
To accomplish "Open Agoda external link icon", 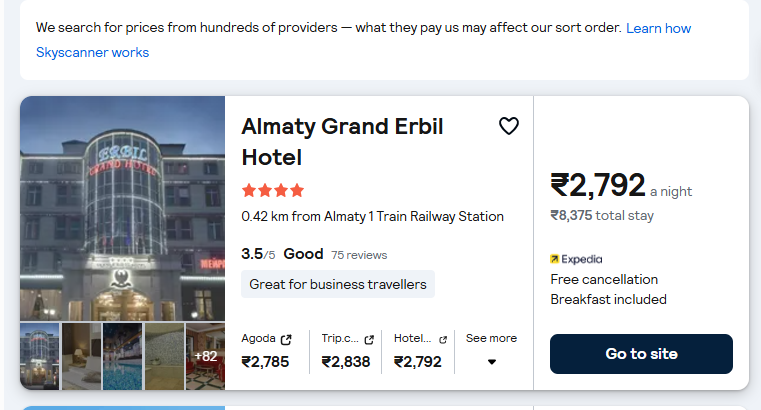I will click(286, 340).
